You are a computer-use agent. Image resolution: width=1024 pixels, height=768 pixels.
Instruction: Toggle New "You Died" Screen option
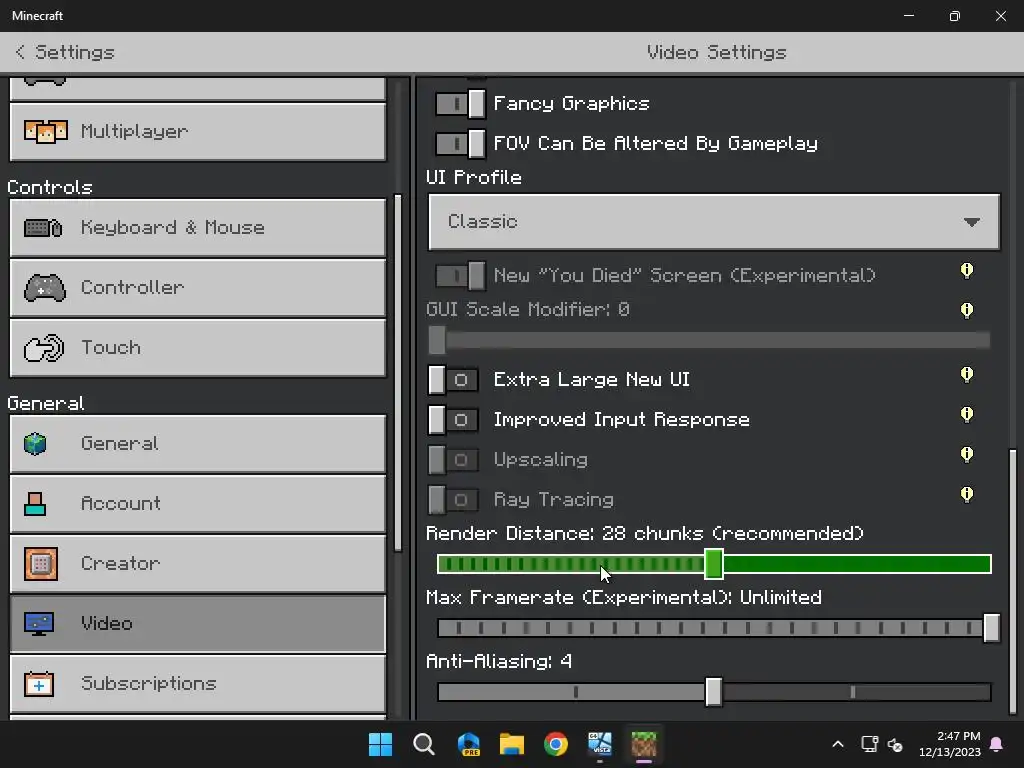[460, 276]
